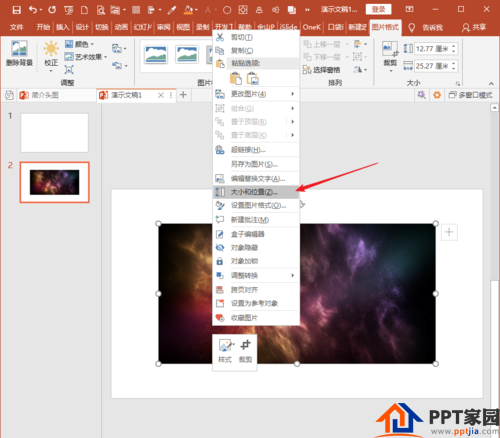Screen dimensions: 500x438
Task: Click the Undo arrow icon
Action: [x=33, y=10]
